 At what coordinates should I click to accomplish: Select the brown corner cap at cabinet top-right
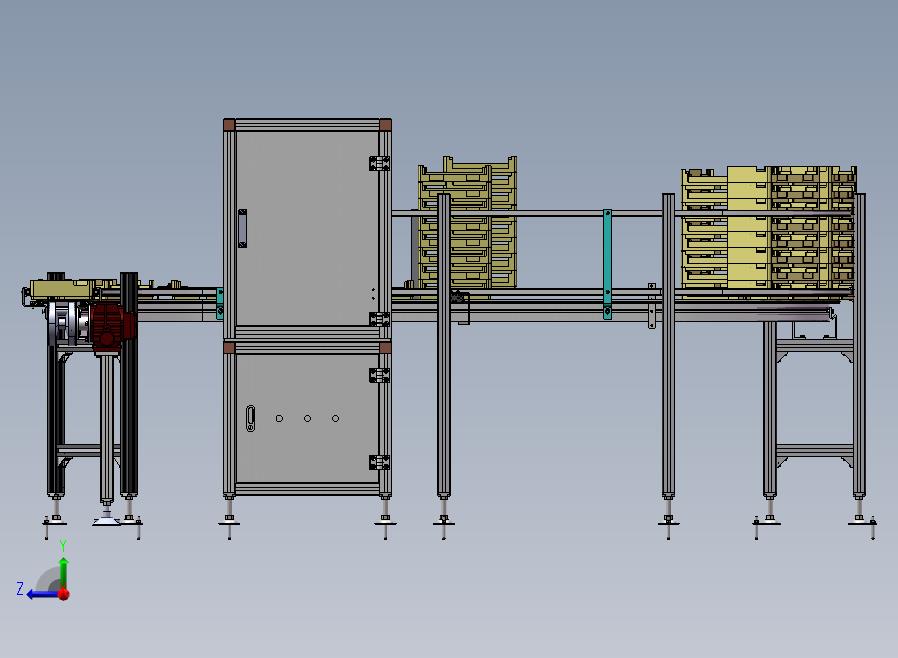385,125
